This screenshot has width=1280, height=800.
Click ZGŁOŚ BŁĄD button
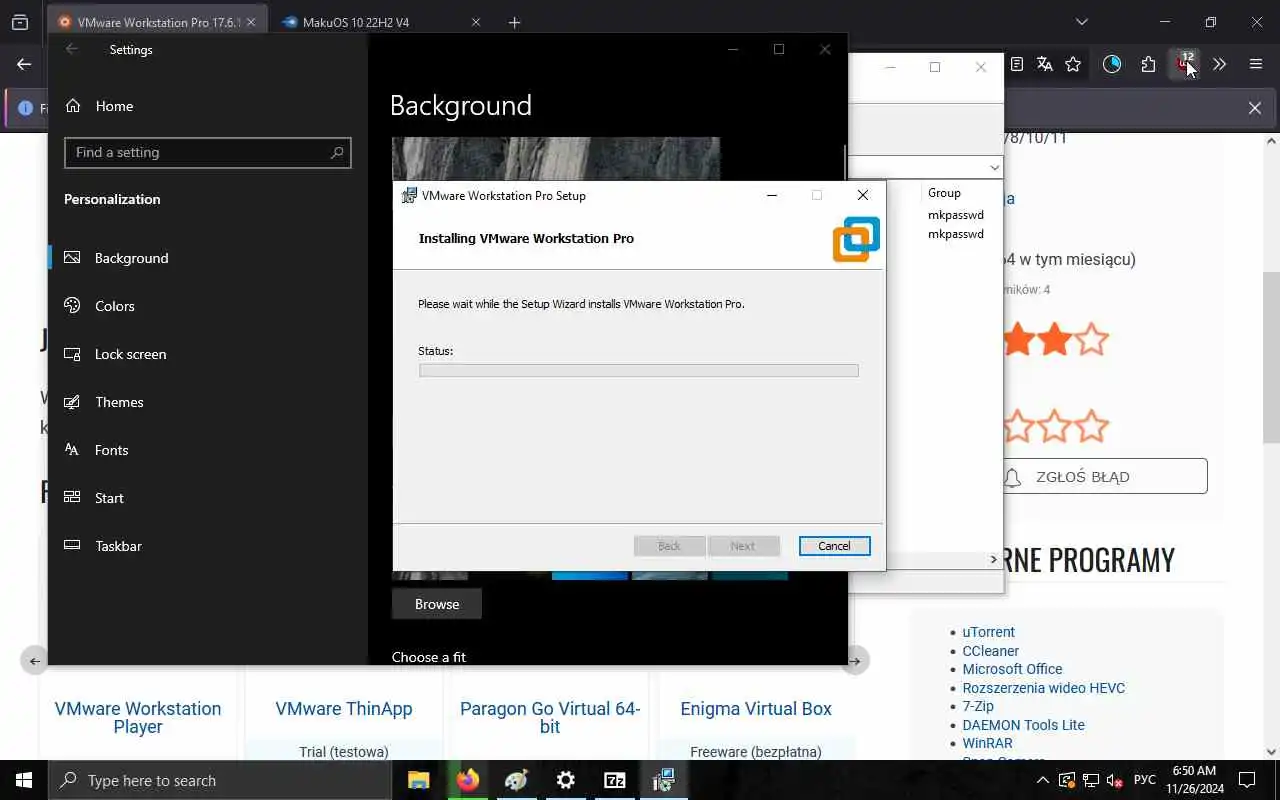[x=1105, y=476]
